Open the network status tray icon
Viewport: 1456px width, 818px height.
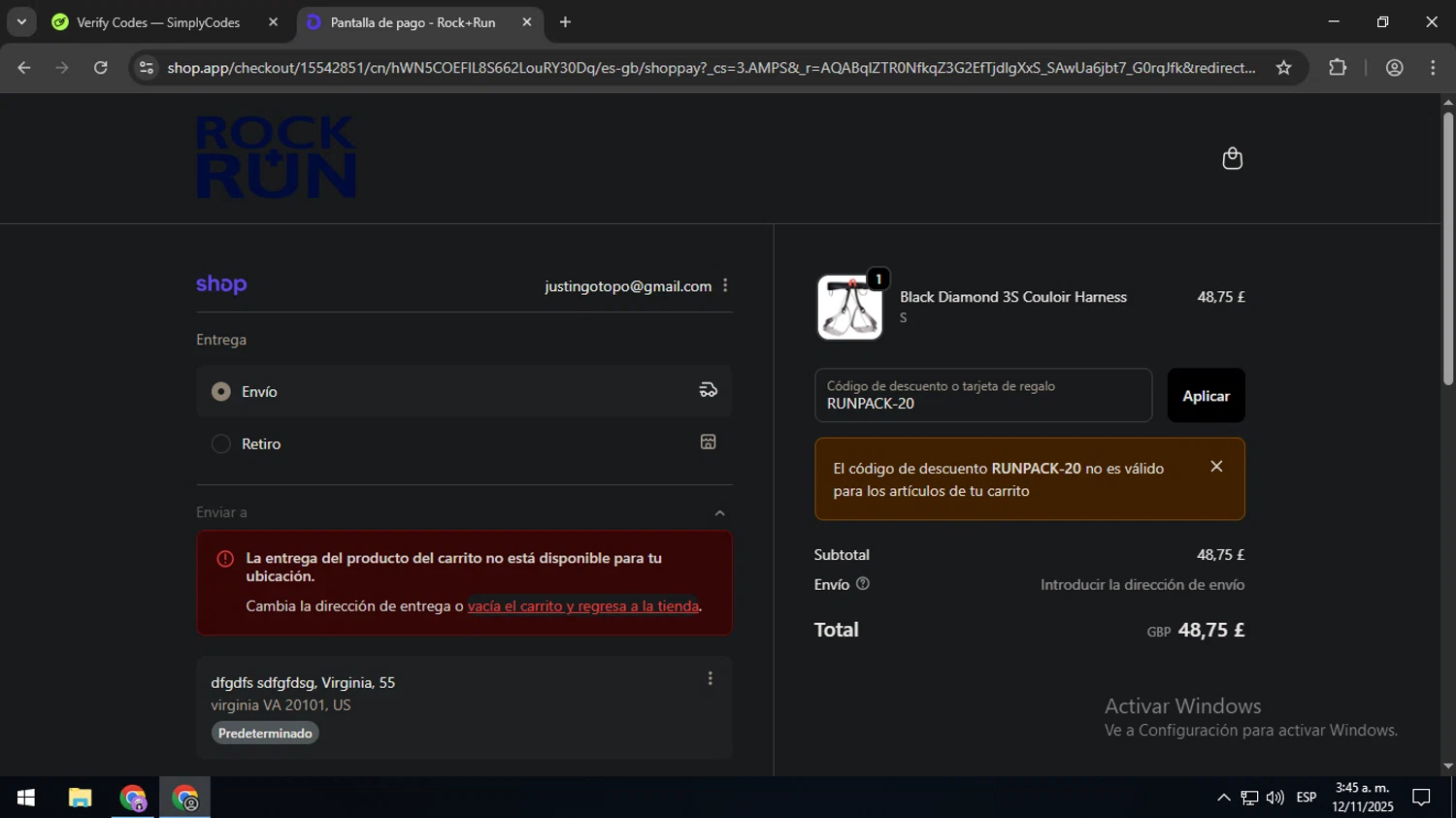1249,798
